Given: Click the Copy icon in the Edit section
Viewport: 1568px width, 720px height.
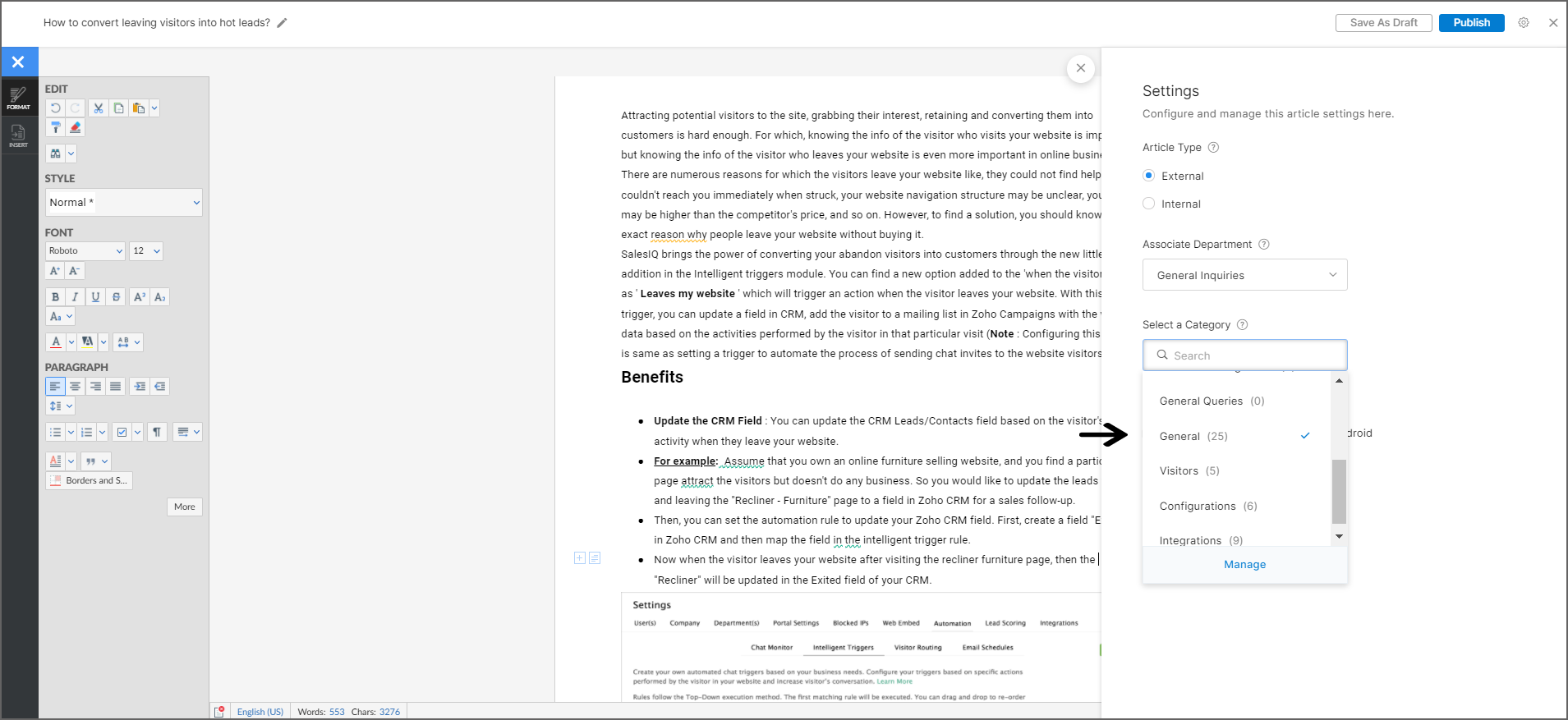Looking at the screenshot, I should click(x=119, y=108).
